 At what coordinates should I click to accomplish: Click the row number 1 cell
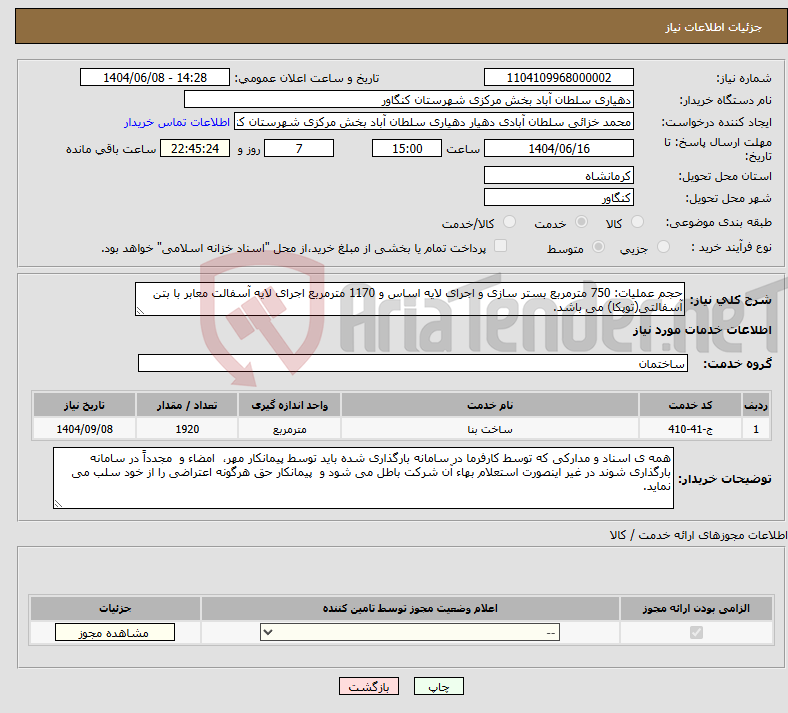(x=756, y=429)
